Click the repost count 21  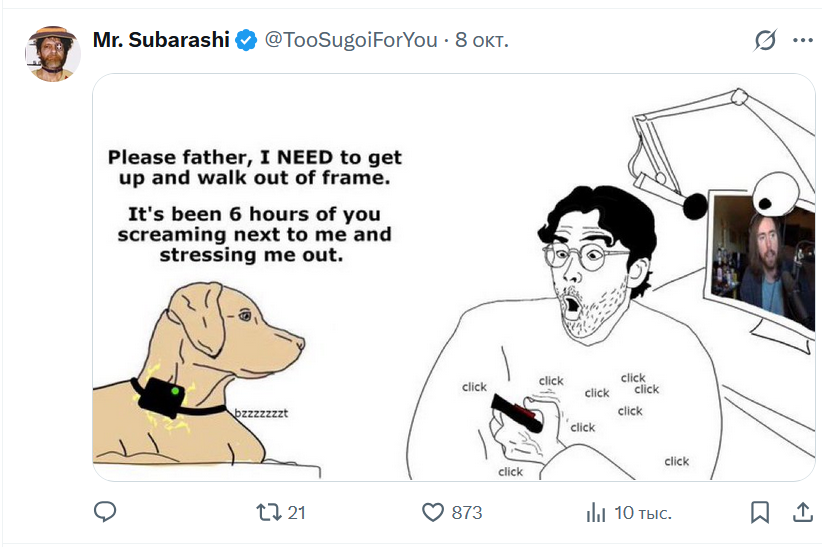[x=296, y=513]
